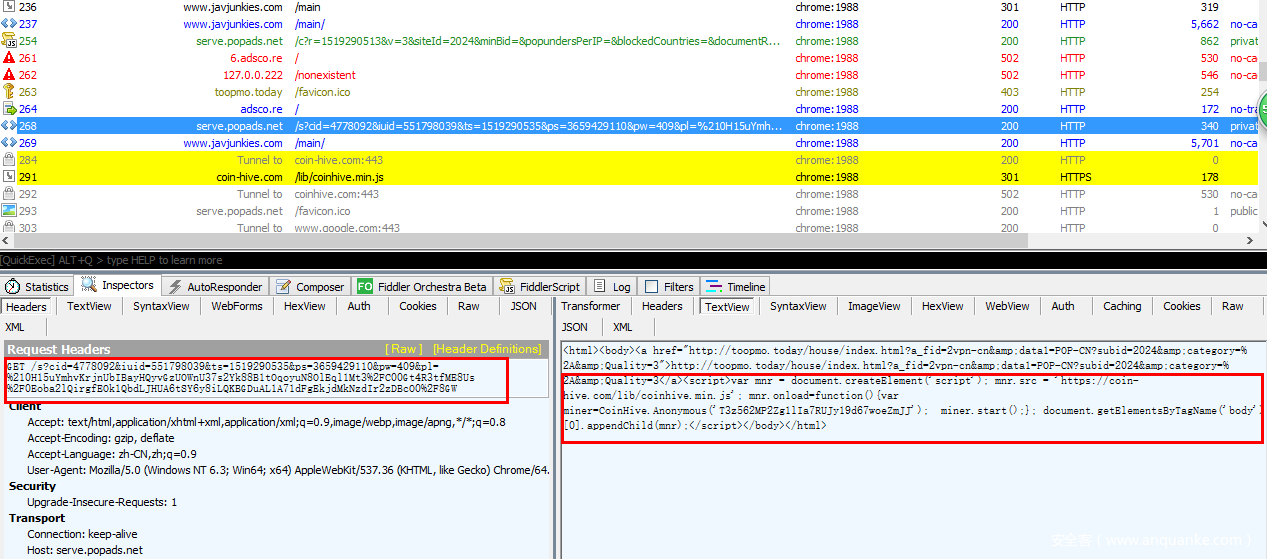This screenshot has width=1267, height=559.
Task: Click the AutoResponder lightning bolt icon
Action: tap(175, 286)
